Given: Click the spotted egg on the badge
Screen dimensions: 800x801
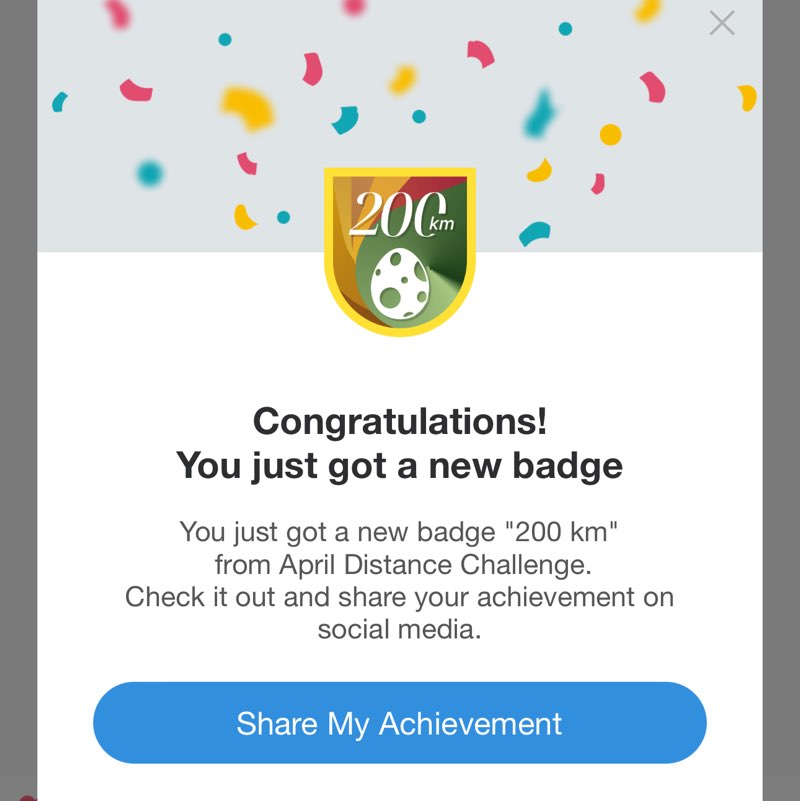Looking at the screenshot, I should coord(400,278).
